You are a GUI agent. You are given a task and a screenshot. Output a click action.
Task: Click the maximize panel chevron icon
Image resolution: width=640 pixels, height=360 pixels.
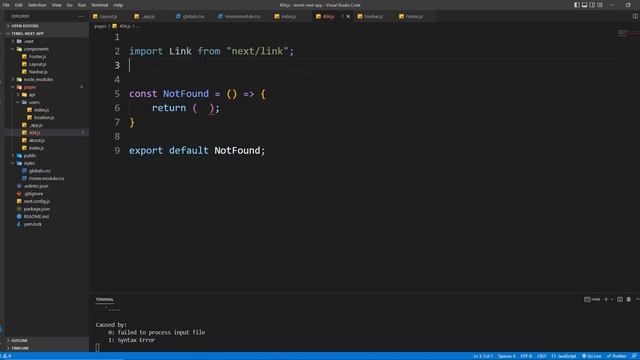point(637,299)
